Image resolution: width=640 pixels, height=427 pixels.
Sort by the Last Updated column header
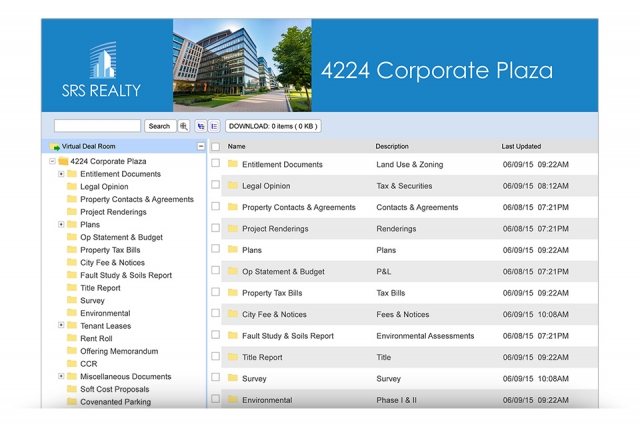click(521, 147)
